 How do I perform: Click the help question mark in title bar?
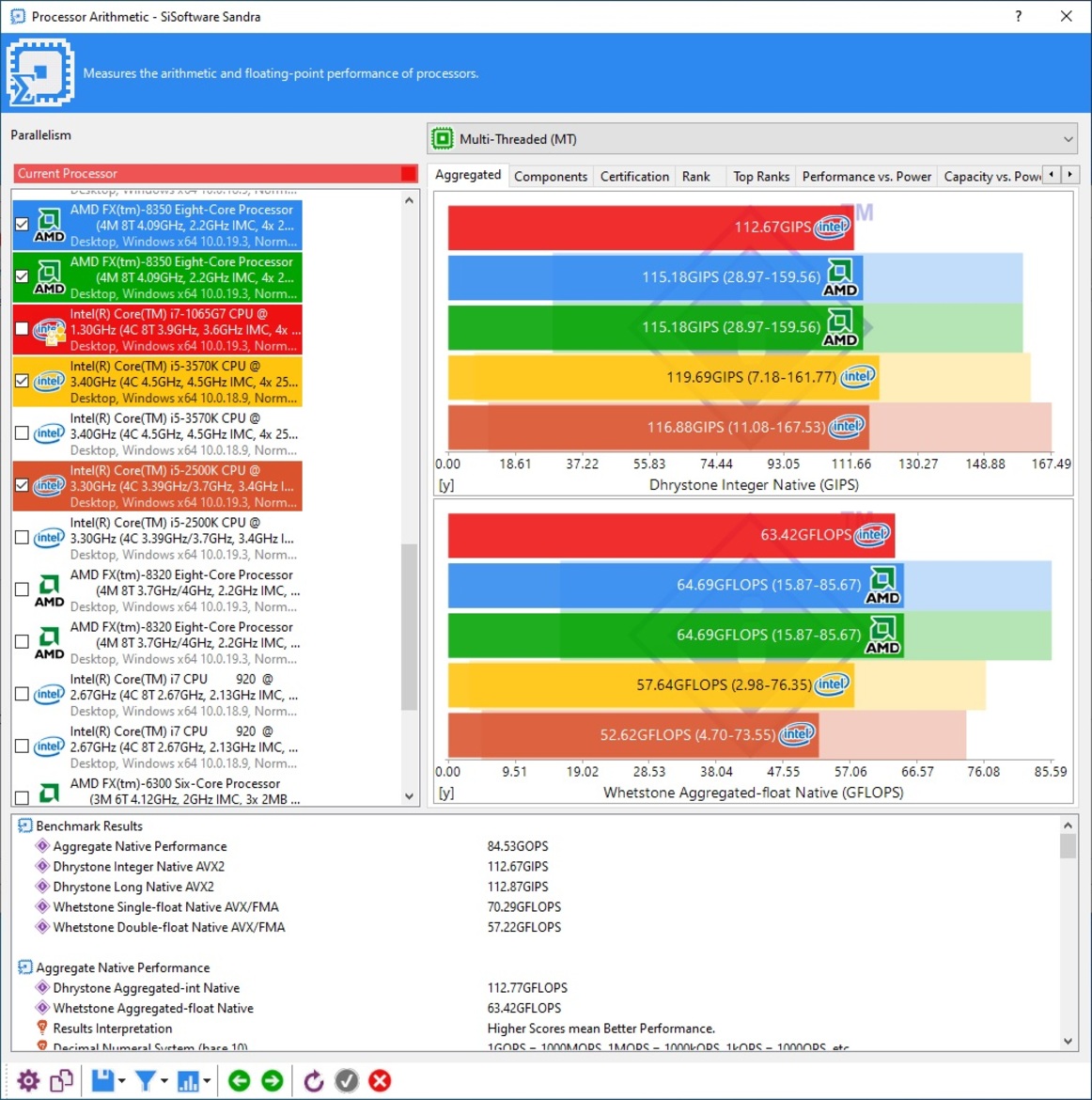(x=1019, y=16)
